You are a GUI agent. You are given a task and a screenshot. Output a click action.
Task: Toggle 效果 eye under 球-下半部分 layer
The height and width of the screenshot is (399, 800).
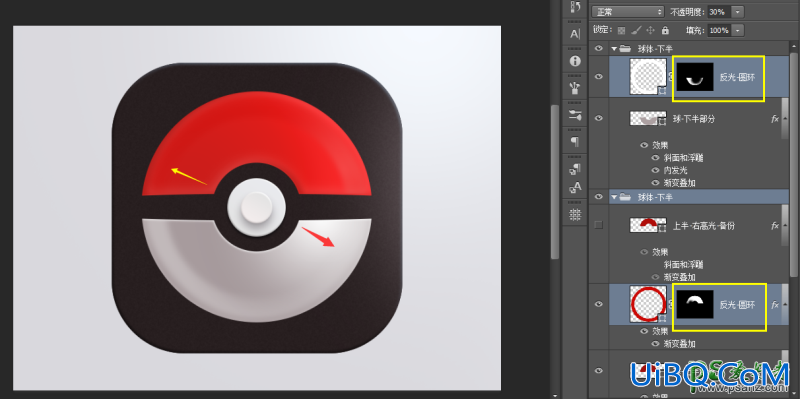[644, 145]
